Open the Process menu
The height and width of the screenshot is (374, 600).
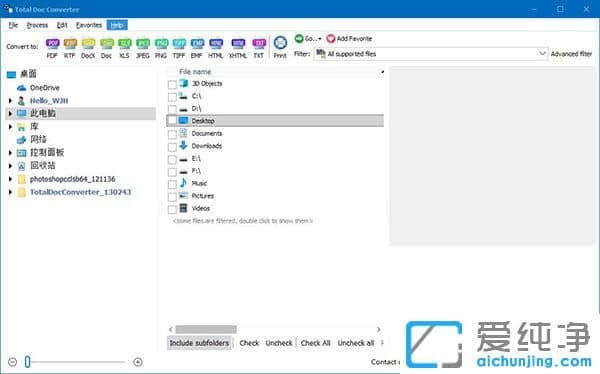[37, 25]
